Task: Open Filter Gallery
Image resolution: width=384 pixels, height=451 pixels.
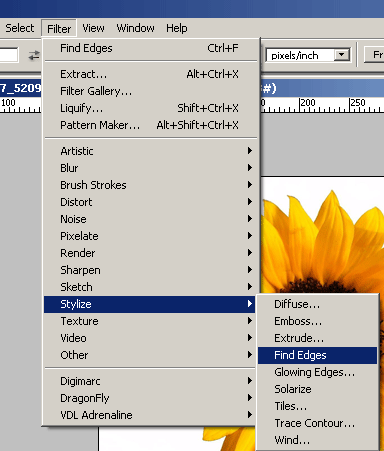Action: pyautogui.click(x=149, y=91)
